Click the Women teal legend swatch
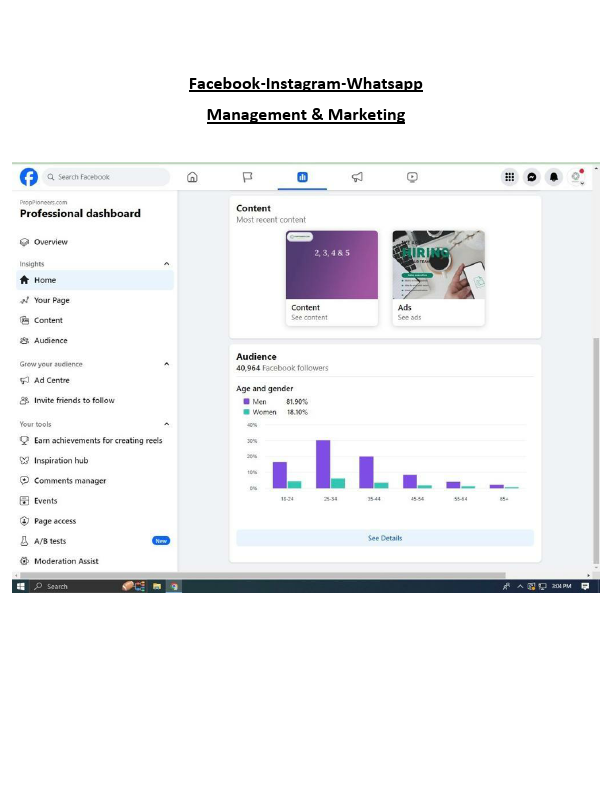 tap(246, 412)
